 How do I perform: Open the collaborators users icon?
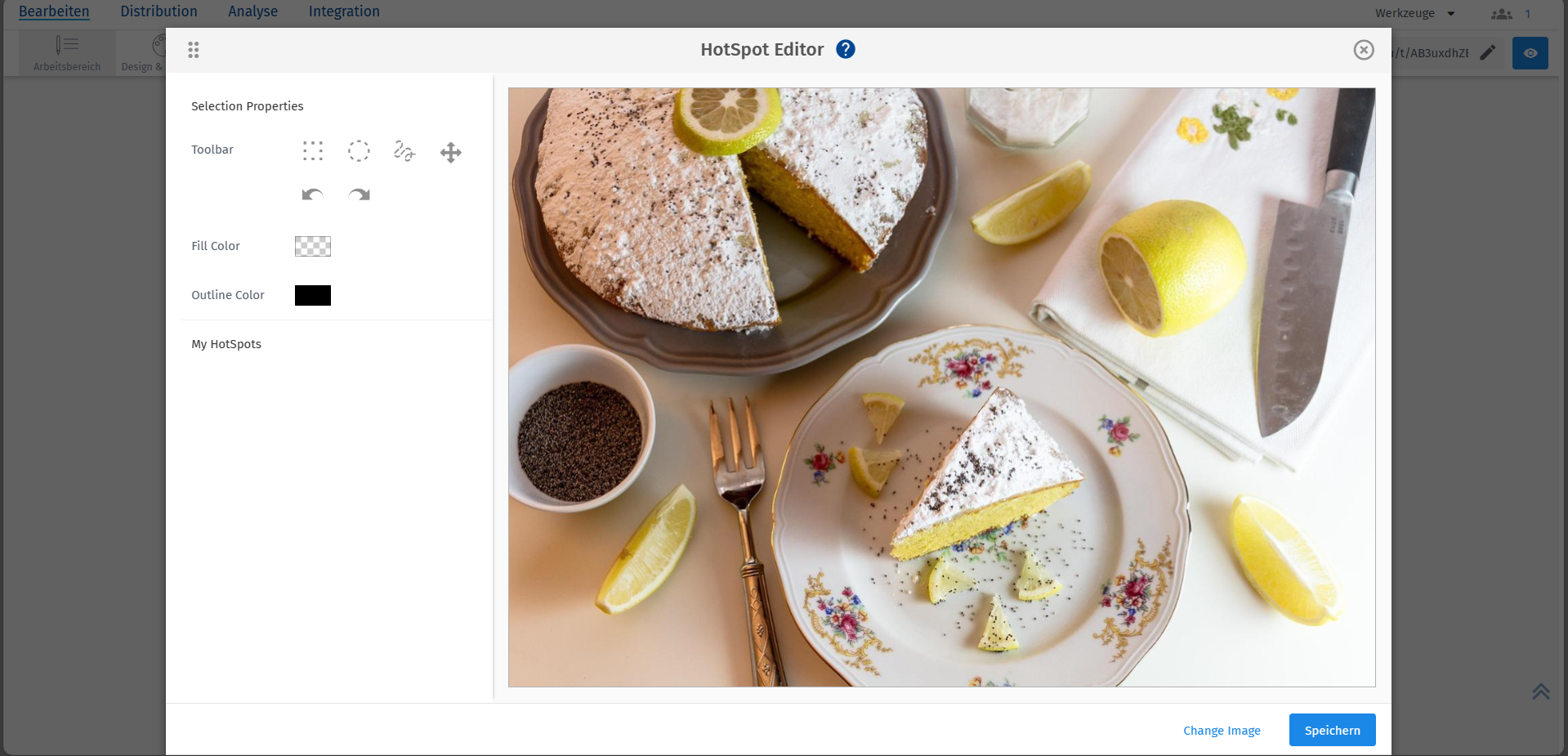tap(1502, 14)
